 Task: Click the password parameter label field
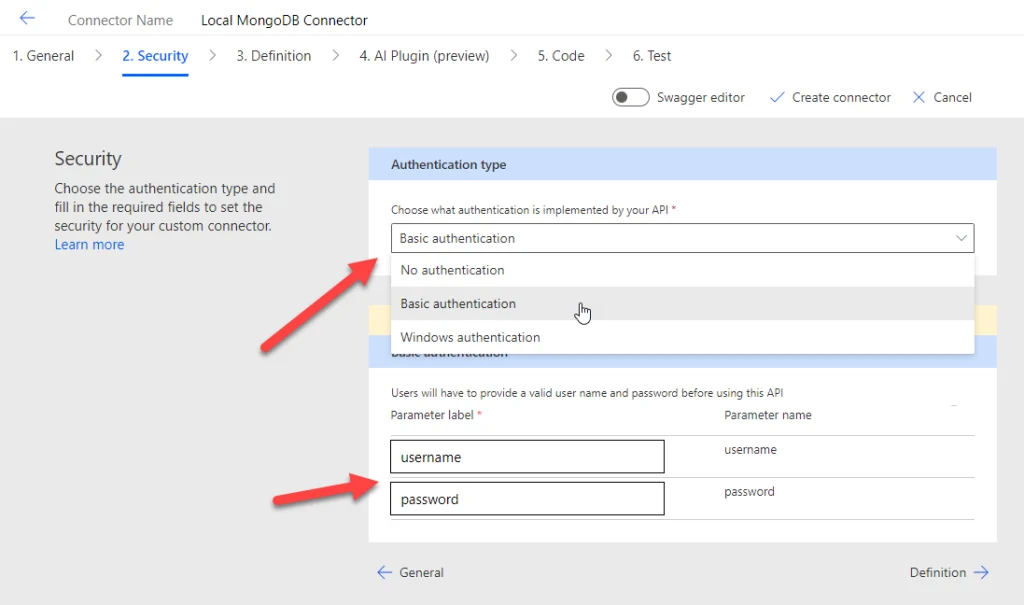pyautogui.click(x=527, y=499)
